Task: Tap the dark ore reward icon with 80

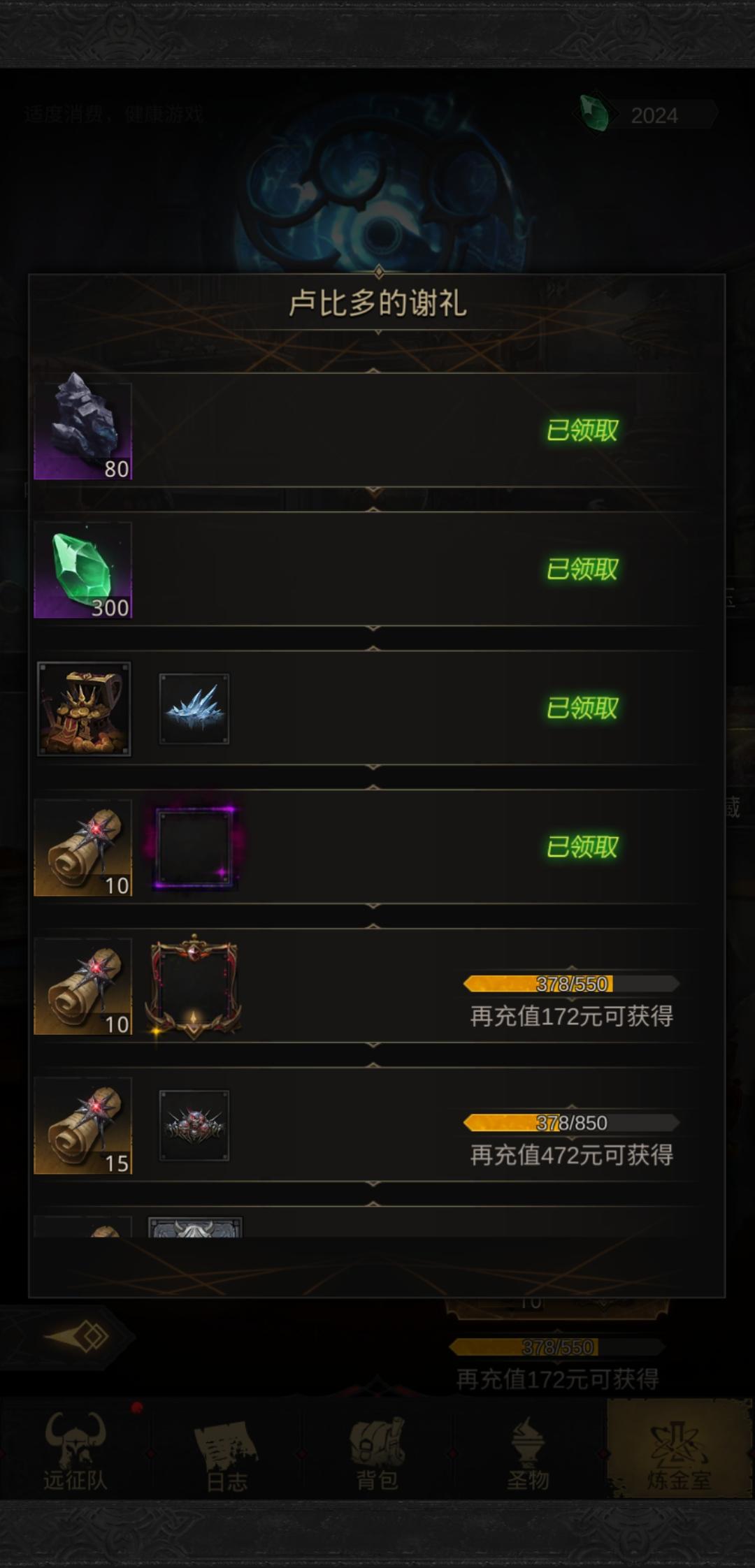Action: tap(83, 430)
